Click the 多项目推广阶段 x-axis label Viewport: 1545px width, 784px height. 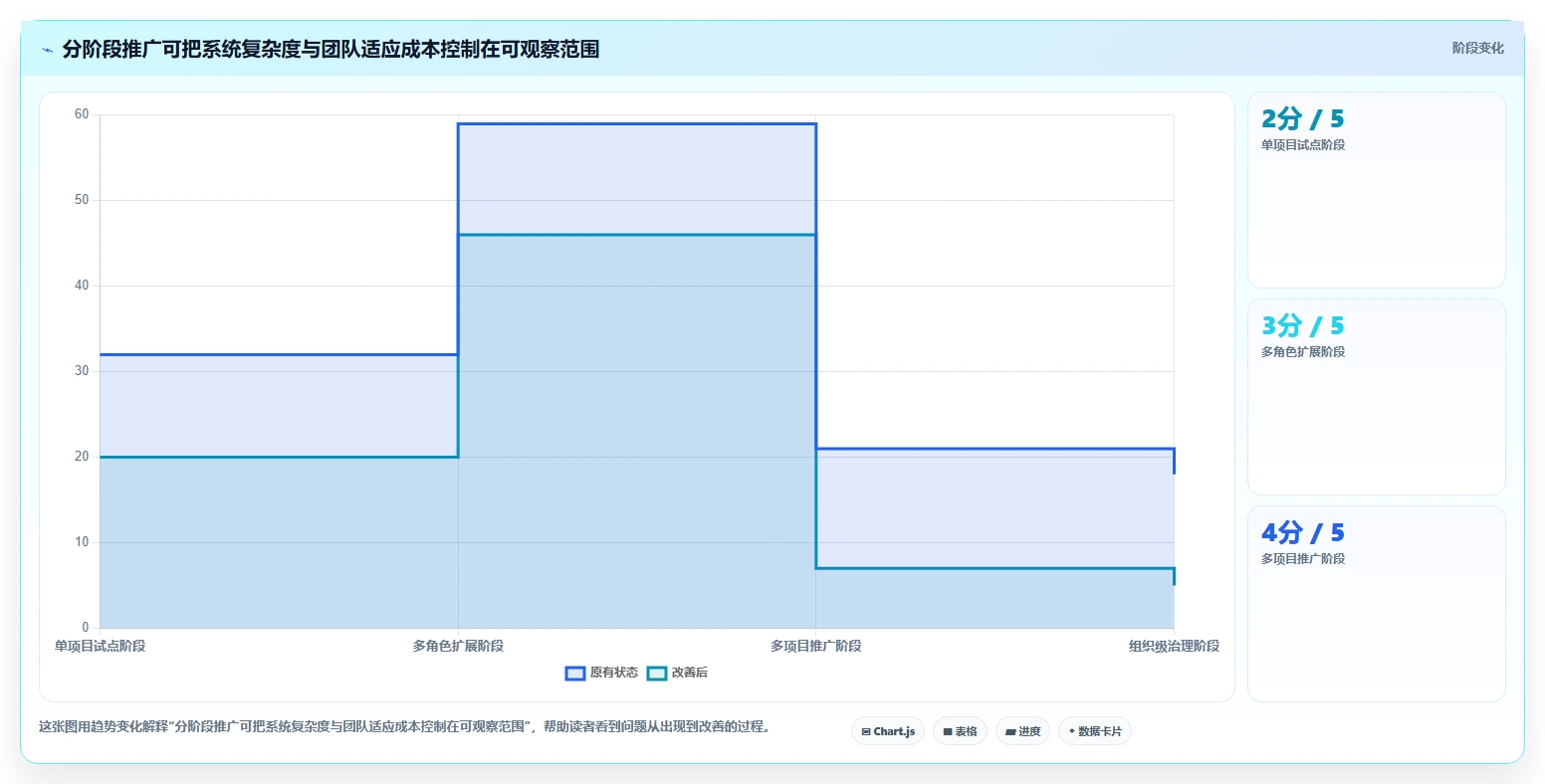click(816, 646)
